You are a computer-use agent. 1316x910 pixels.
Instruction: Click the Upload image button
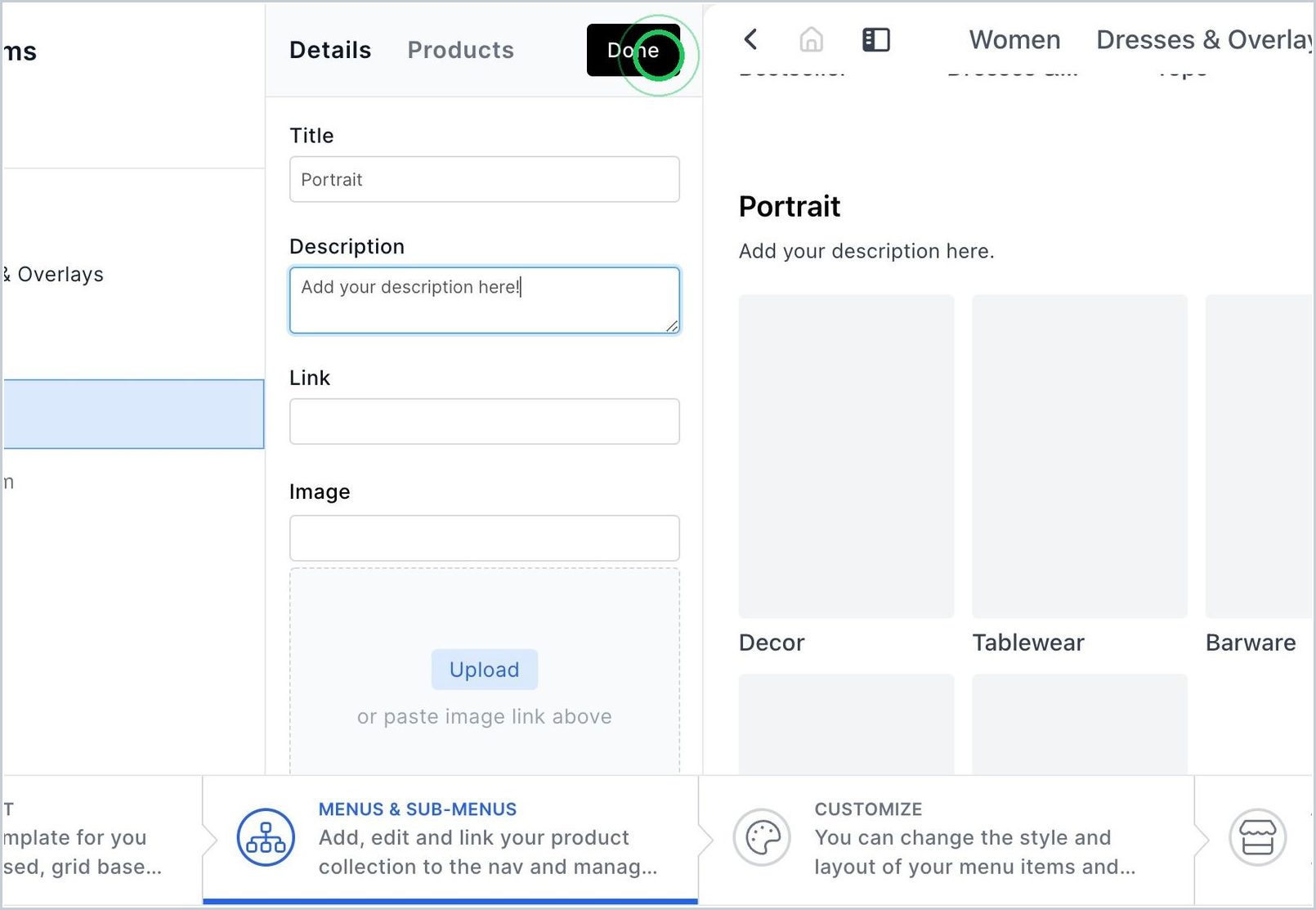485,670
